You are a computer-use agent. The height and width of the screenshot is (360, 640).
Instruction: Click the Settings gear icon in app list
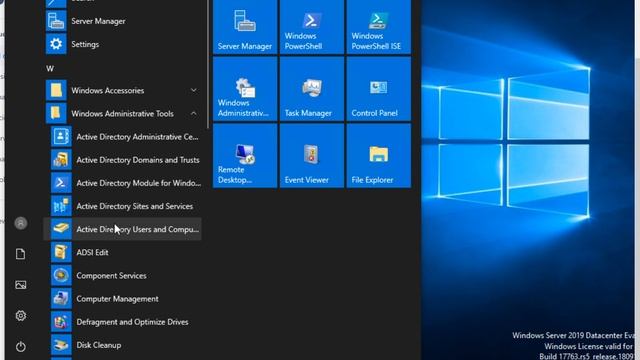tap(56, 44)
